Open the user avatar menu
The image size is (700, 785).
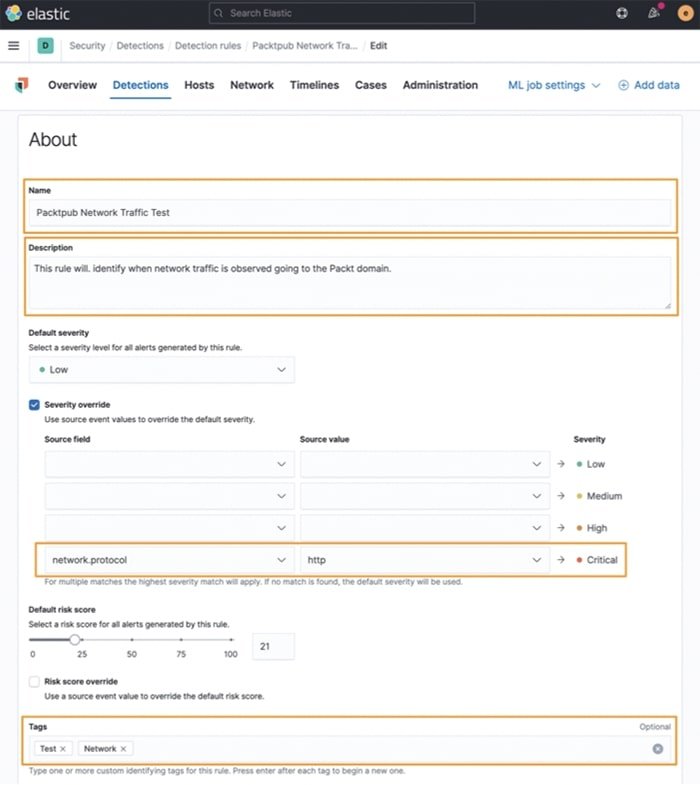685,14
